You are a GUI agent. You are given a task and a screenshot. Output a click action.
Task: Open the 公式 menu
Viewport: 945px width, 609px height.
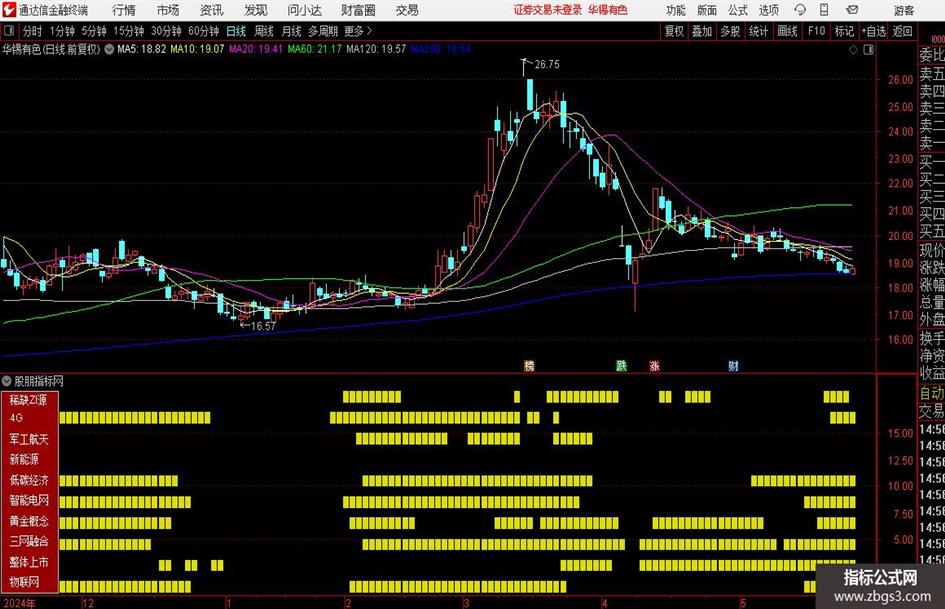737,10
